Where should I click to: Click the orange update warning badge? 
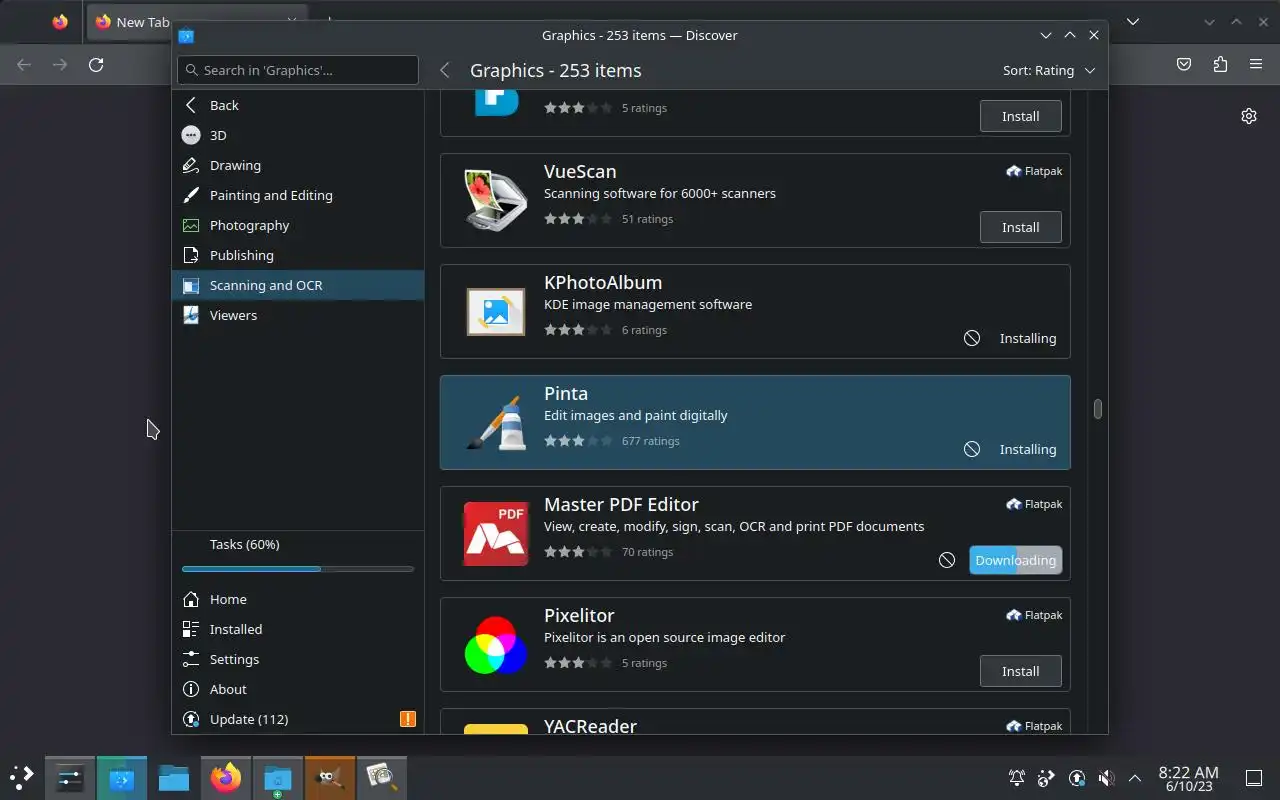pyautogui.click(x=407, y=719)
